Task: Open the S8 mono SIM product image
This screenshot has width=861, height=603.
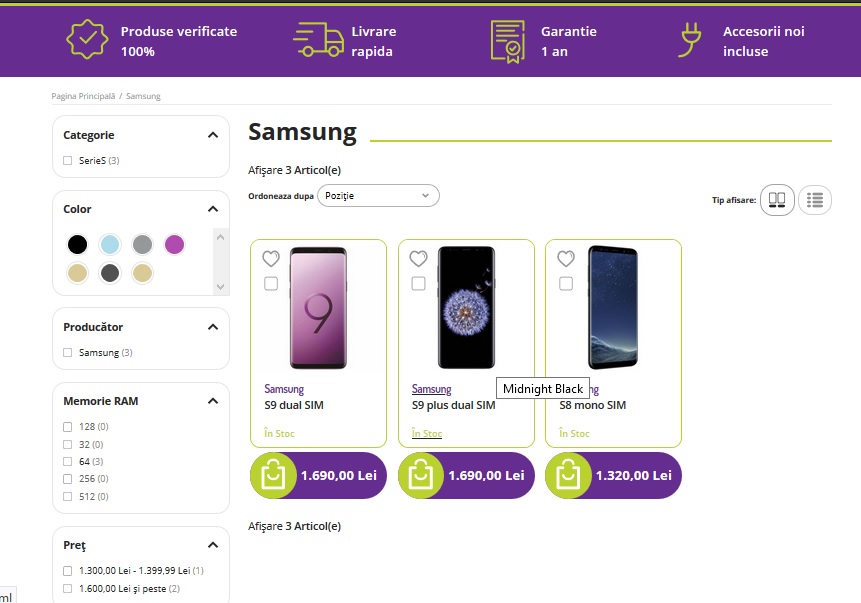Action: click(x=613, y=308)
